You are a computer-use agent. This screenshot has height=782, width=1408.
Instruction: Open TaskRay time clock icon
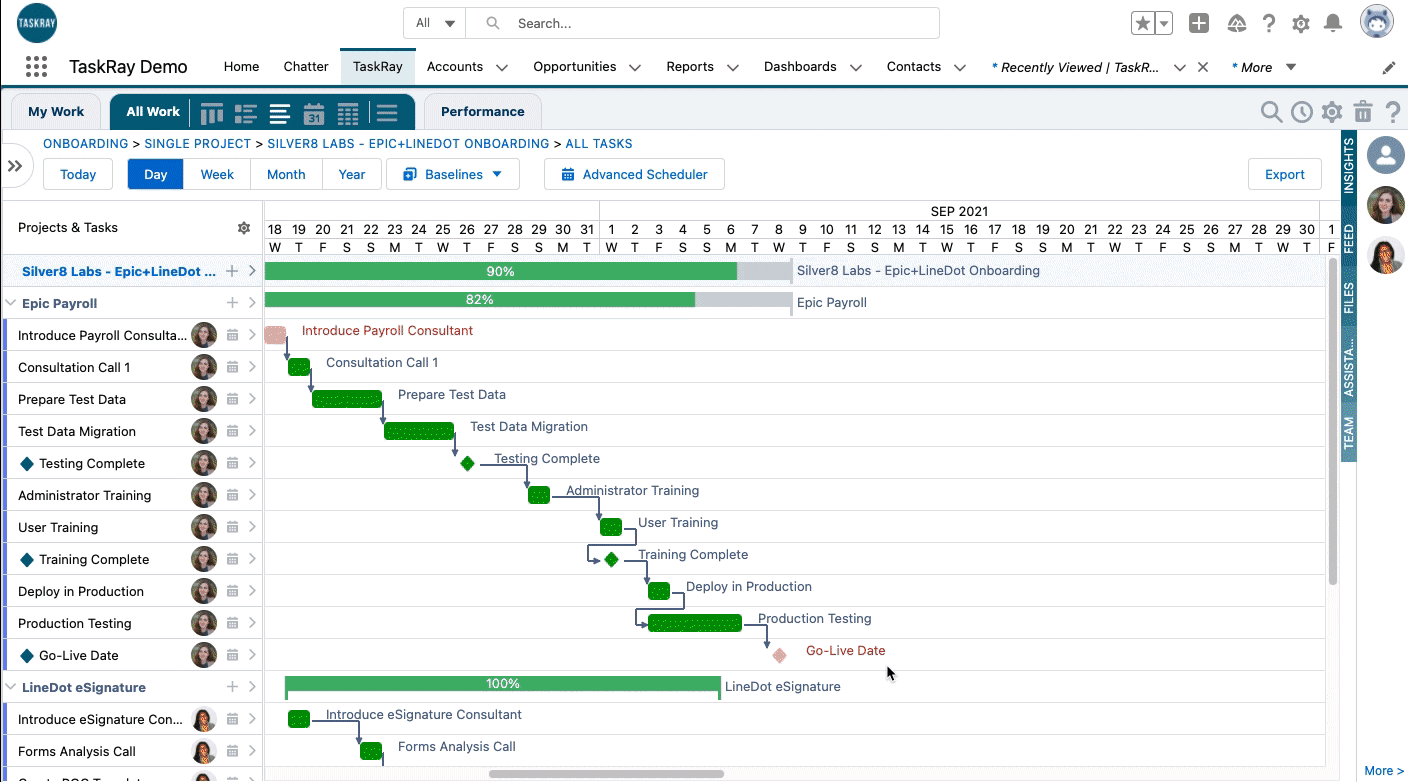[x=1302, y=112]
